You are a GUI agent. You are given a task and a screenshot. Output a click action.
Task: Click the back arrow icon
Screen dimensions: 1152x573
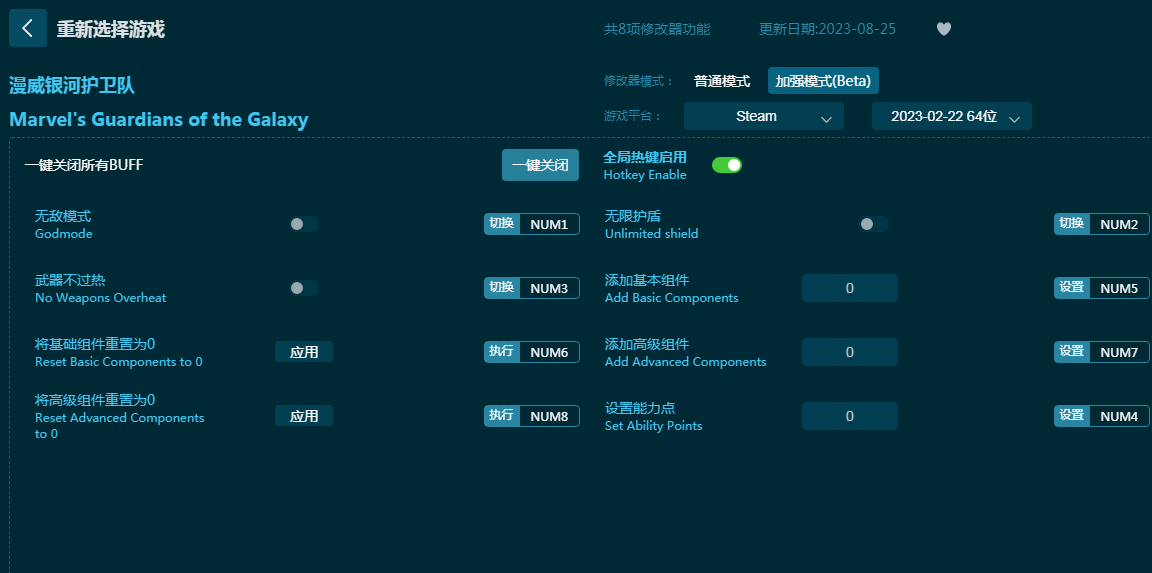click(x=27, y=28)
